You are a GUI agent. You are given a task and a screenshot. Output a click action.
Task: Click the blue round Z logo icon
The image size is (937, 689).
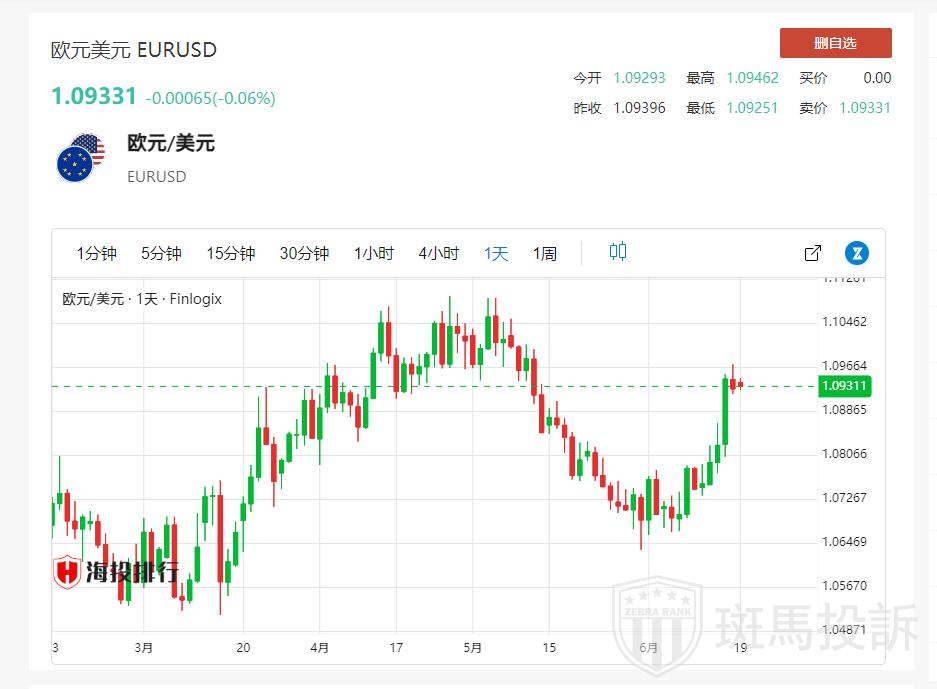[857, 253]
